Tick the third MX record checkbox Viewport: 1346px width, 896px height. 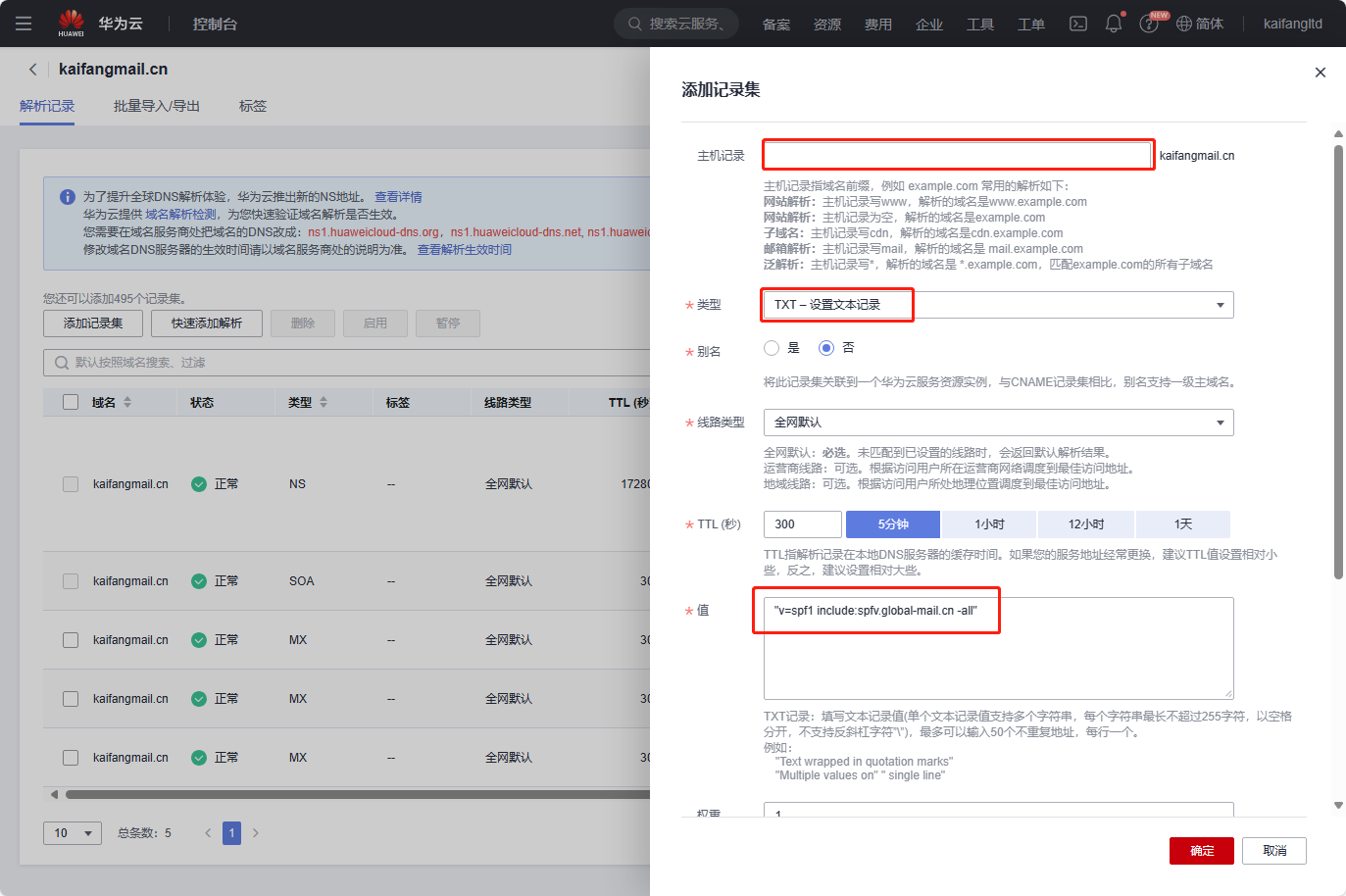point(71,758)
